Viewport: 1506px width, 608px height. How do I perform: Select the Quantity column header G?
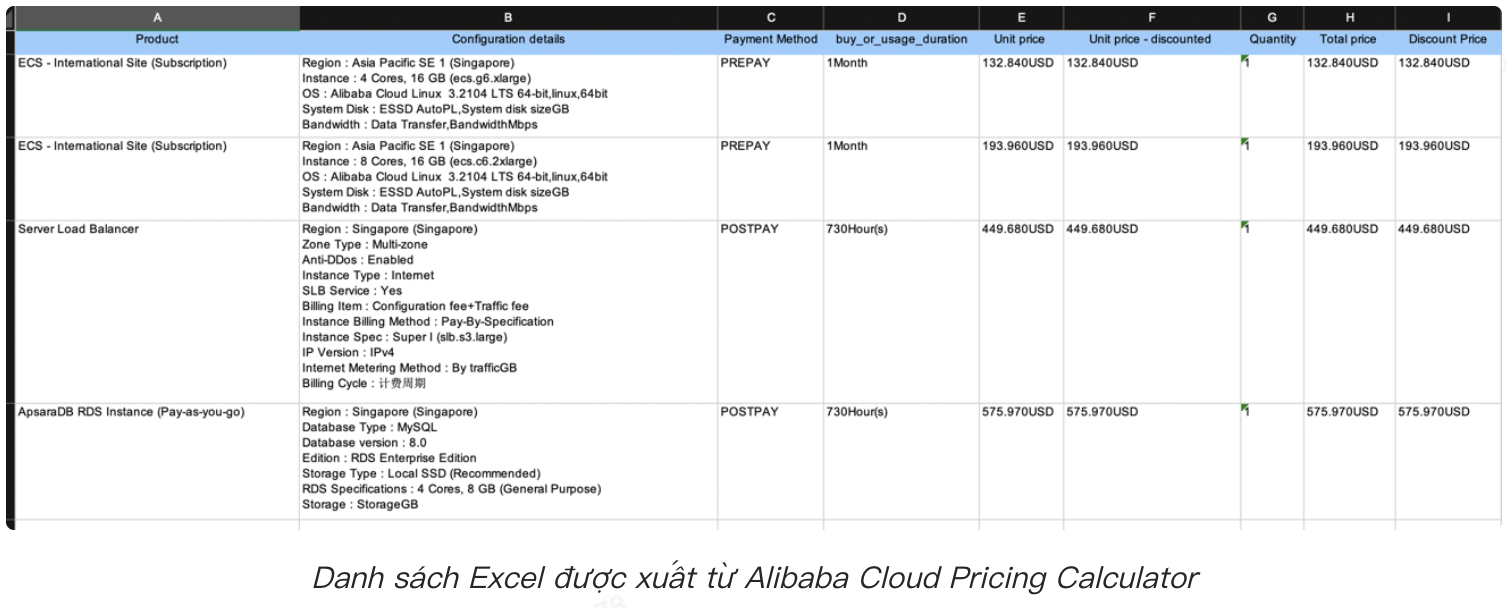point(1271,17)
